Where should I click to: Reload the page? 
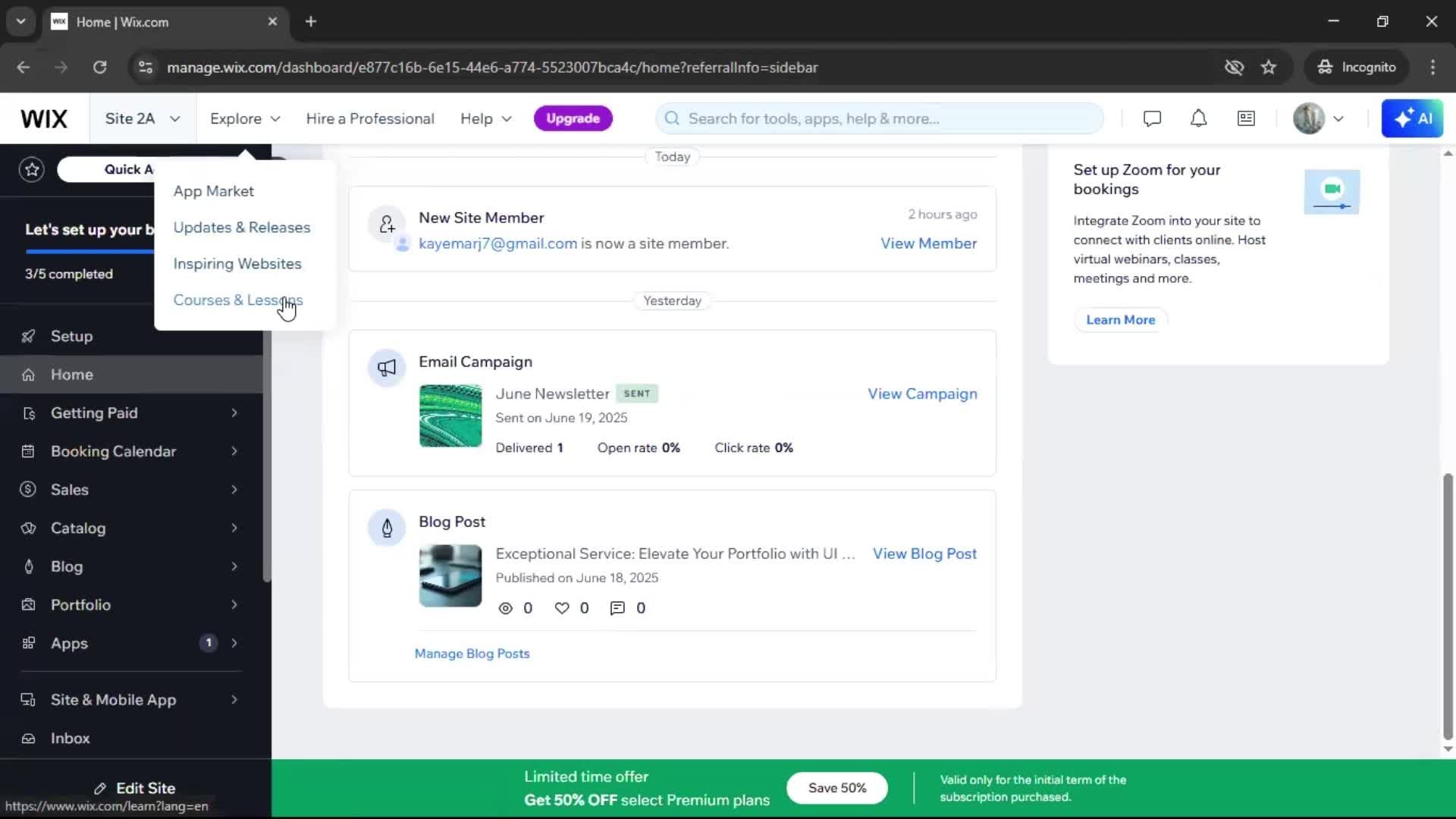(100, 67)
